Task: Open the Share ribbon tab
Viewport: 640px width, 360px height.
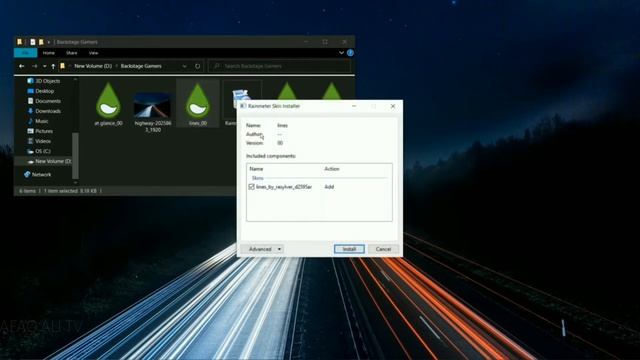Action: (71, 53)
